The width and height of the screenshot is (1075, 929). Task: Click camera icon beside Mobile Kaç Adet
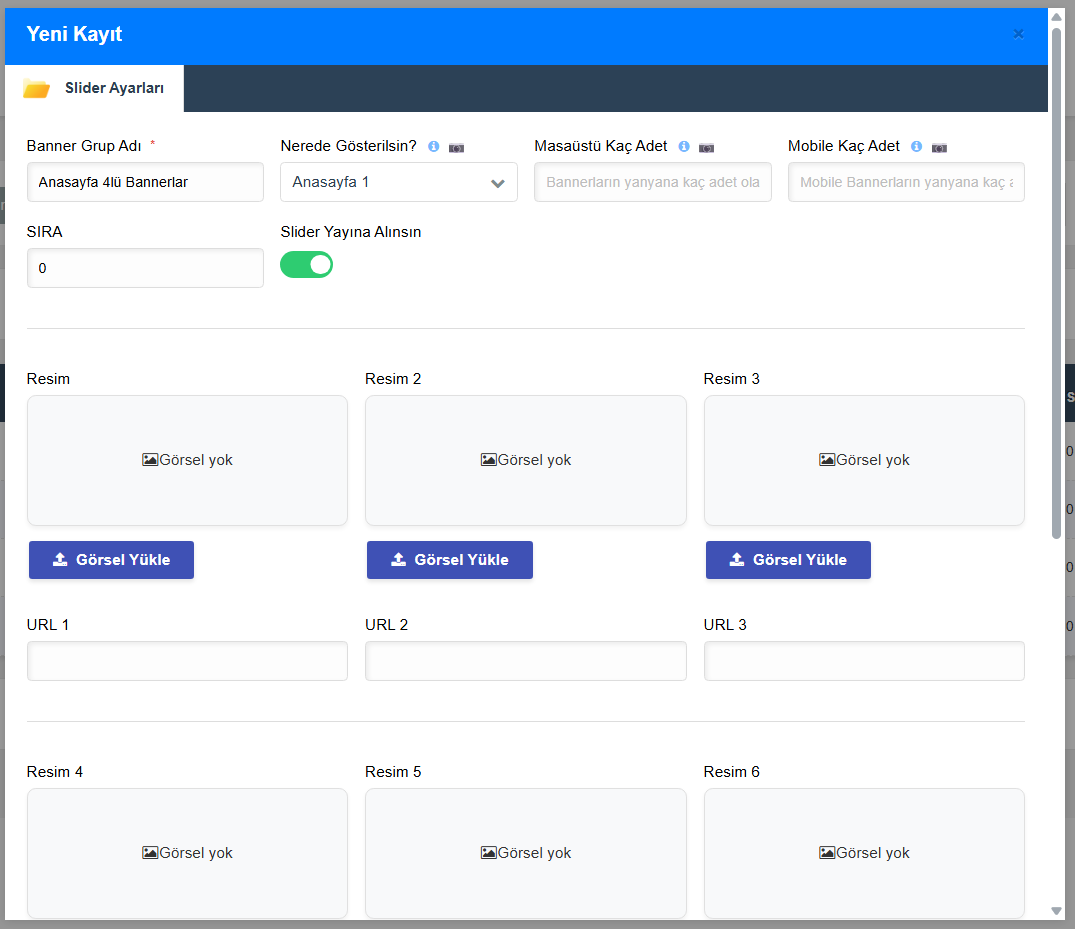tap(939, 147)
